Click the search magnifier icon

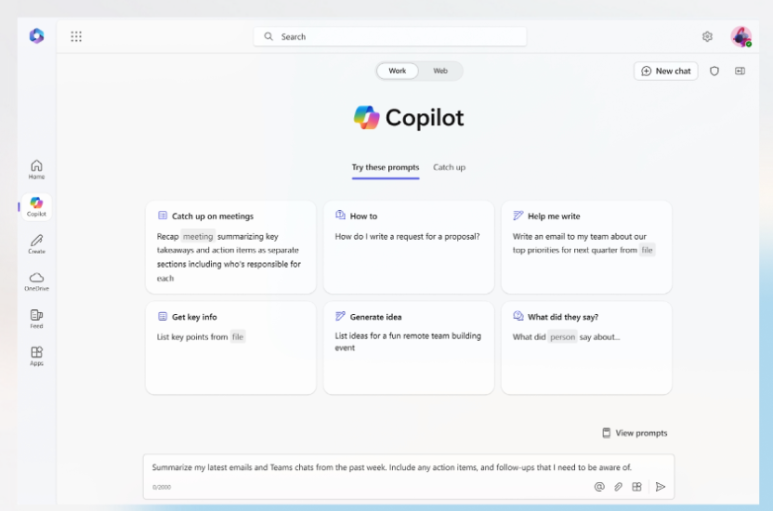268,36
